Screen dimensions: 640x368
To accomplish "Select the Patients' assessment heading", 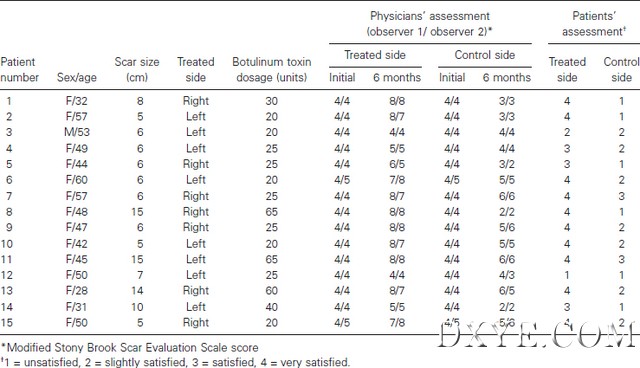I will click(x=594, y=24).
